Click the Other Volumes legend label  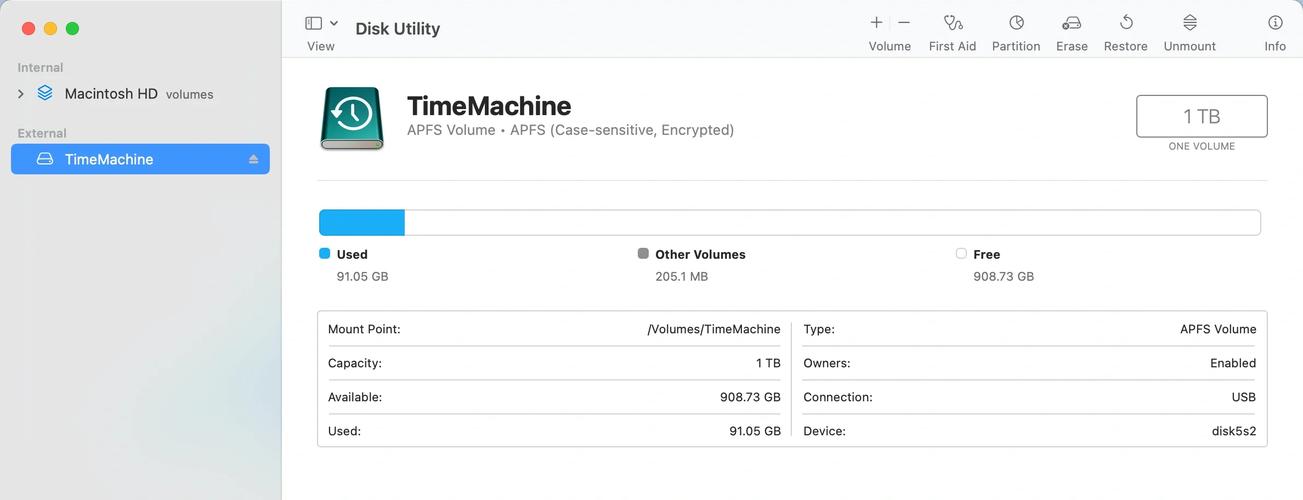click(x=700, y=254)
